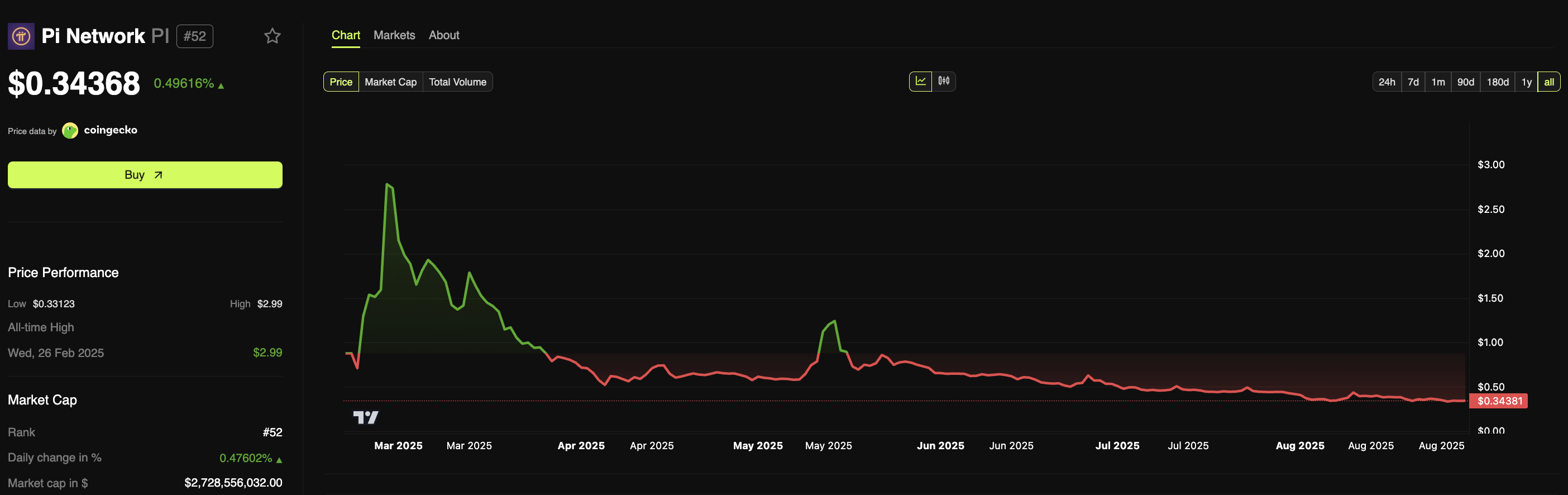Image resolution: width=1568 pixels, height=495 pixels.
Task: Click the favorite star icon
Action: tap(272, 36)
